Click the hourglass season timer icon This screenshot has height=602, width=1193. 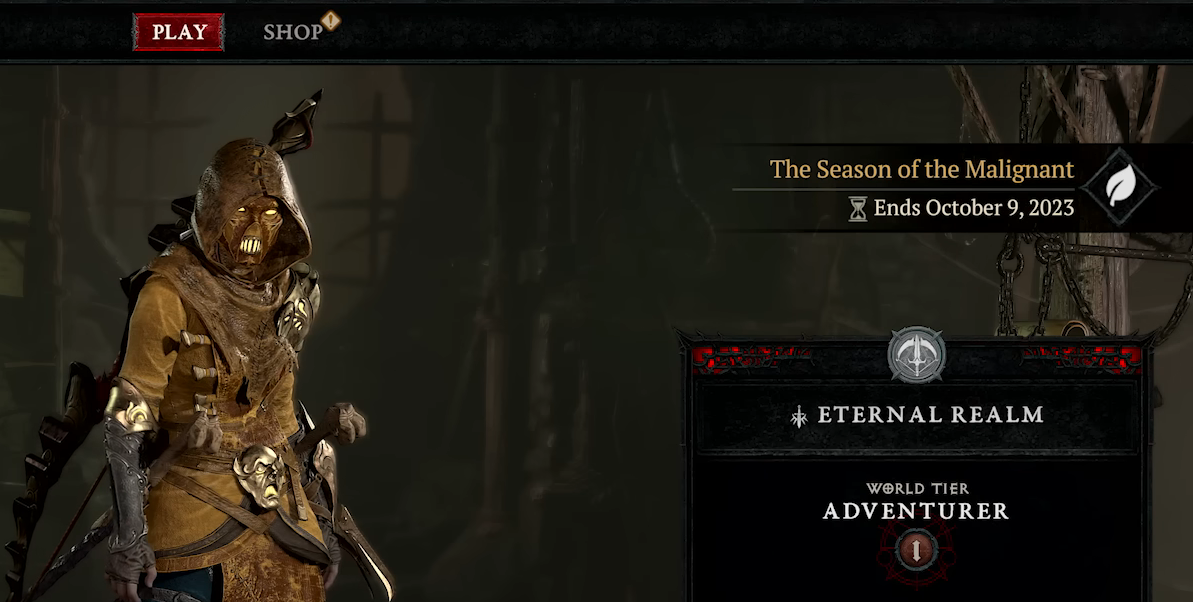click(x=857, y=209)
